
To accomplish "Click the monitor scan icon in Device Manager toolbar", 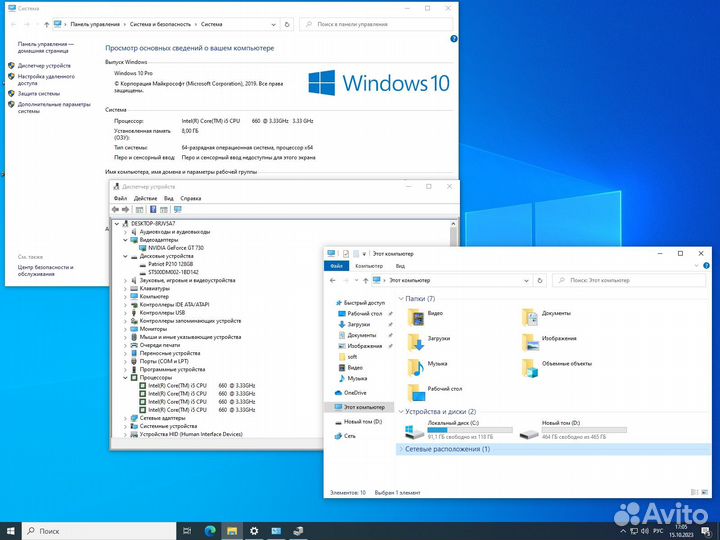I will pyautogui.click(x=178, y=209).
